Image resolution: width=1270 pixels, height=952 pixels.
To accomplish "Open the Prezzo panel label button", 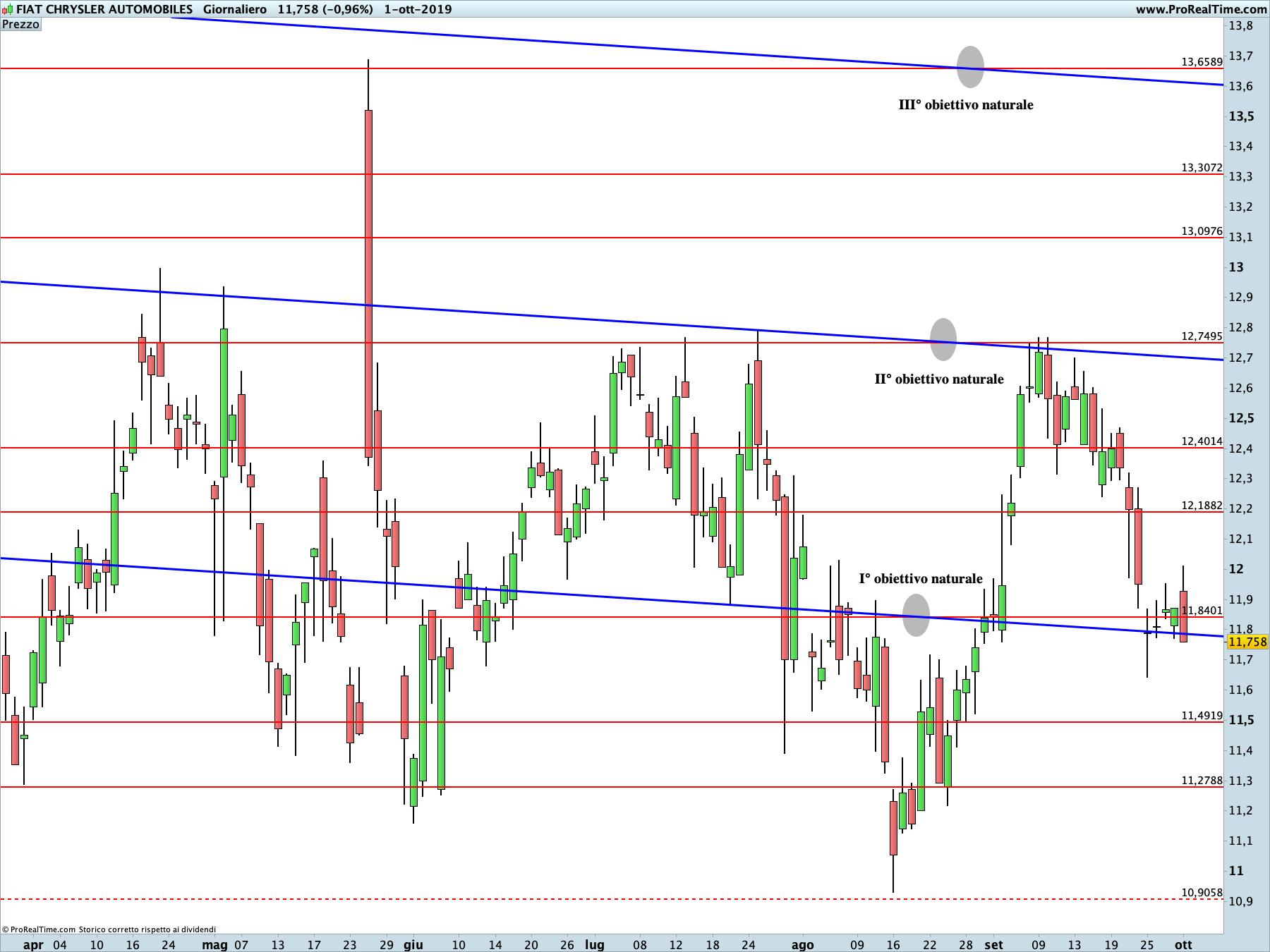I will pos(20,24).
